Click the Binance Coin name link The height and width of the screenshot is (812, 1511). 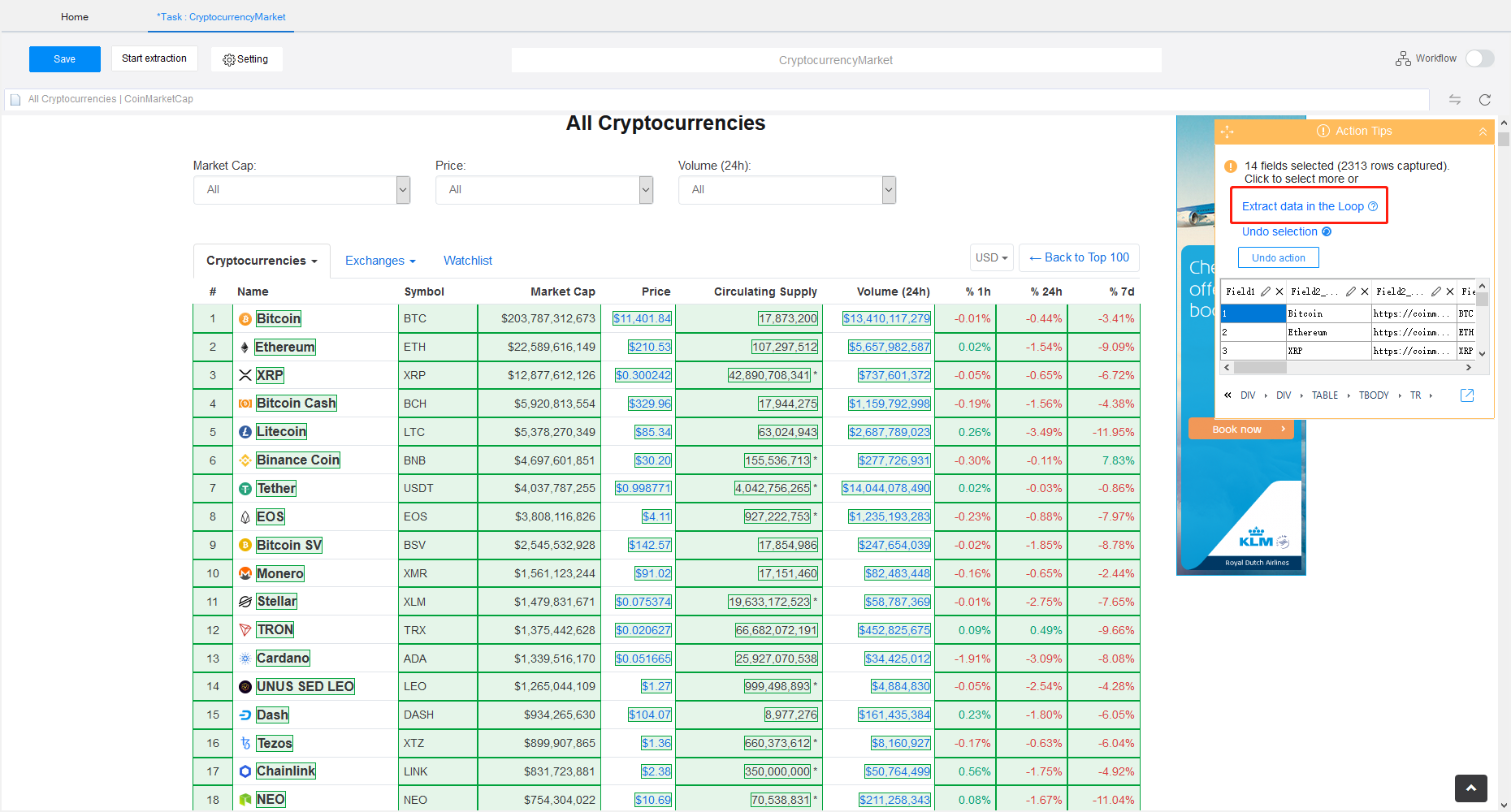tap(298, 460)
